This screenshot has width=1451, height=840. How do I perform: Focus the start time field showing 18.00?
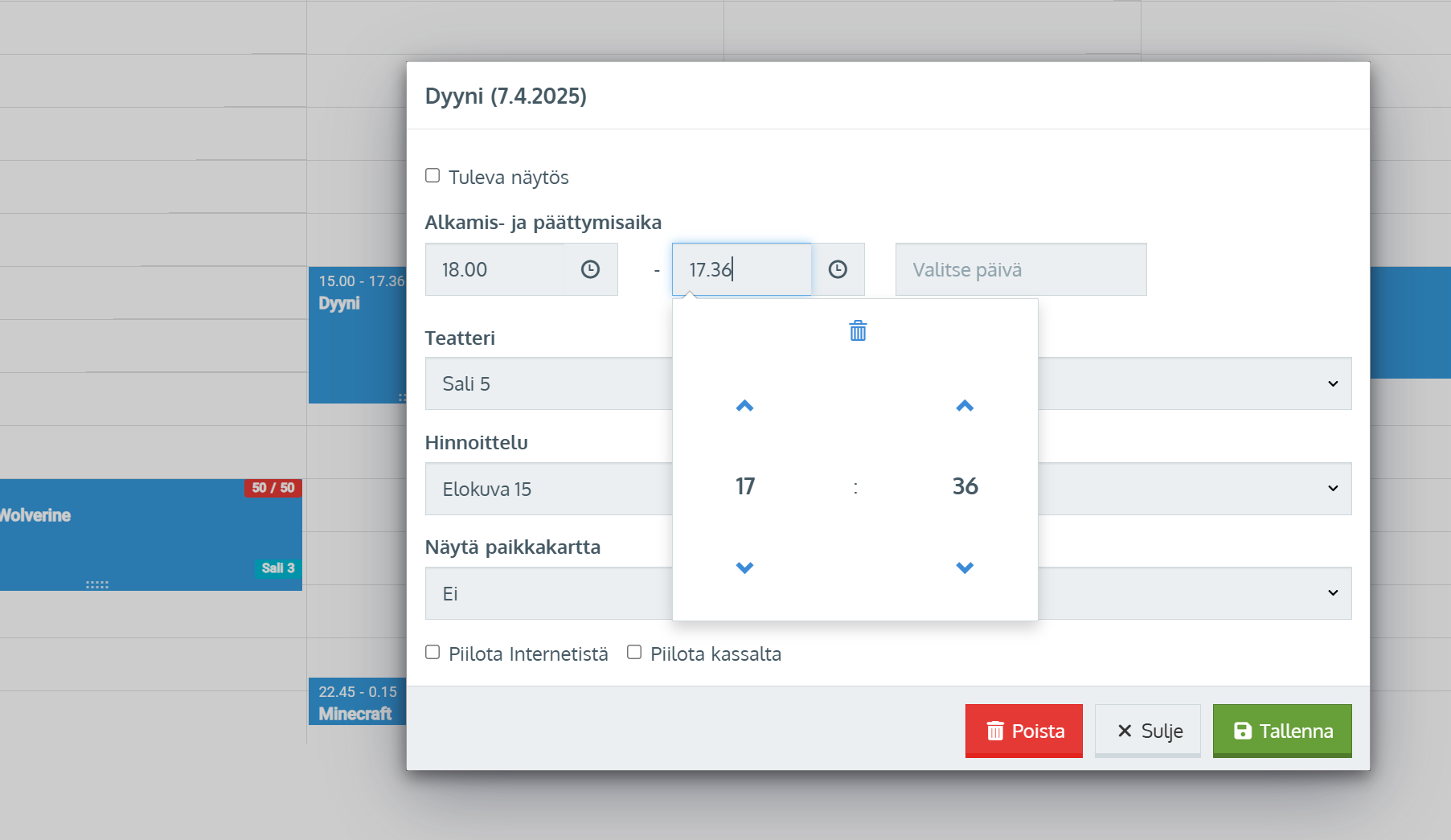click(494, 269)
